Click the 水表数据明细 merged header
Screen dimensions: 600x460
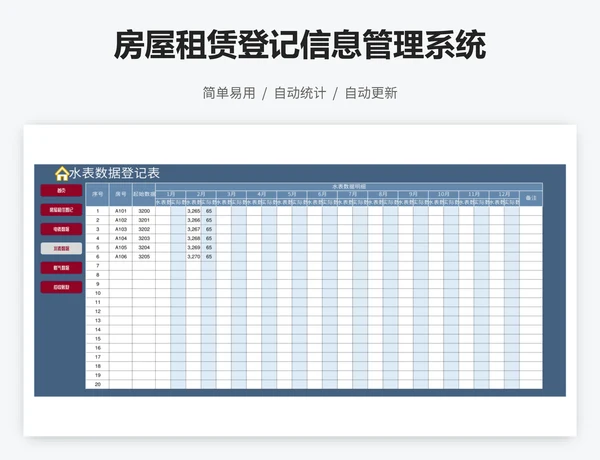pos(349,186)
